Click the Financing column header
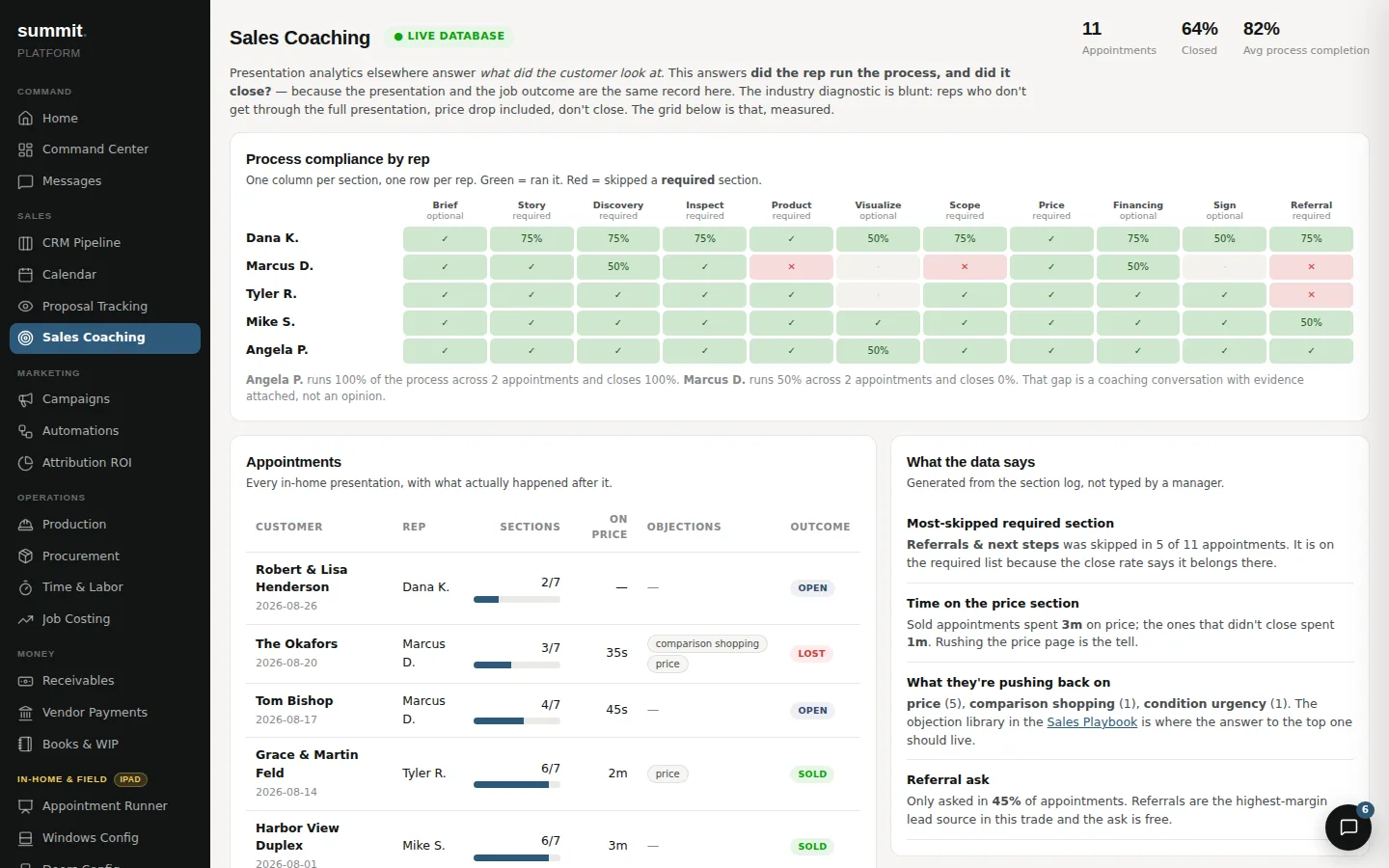The height and width of the screenshot is (868, 1389). [x=1138, y=210]
